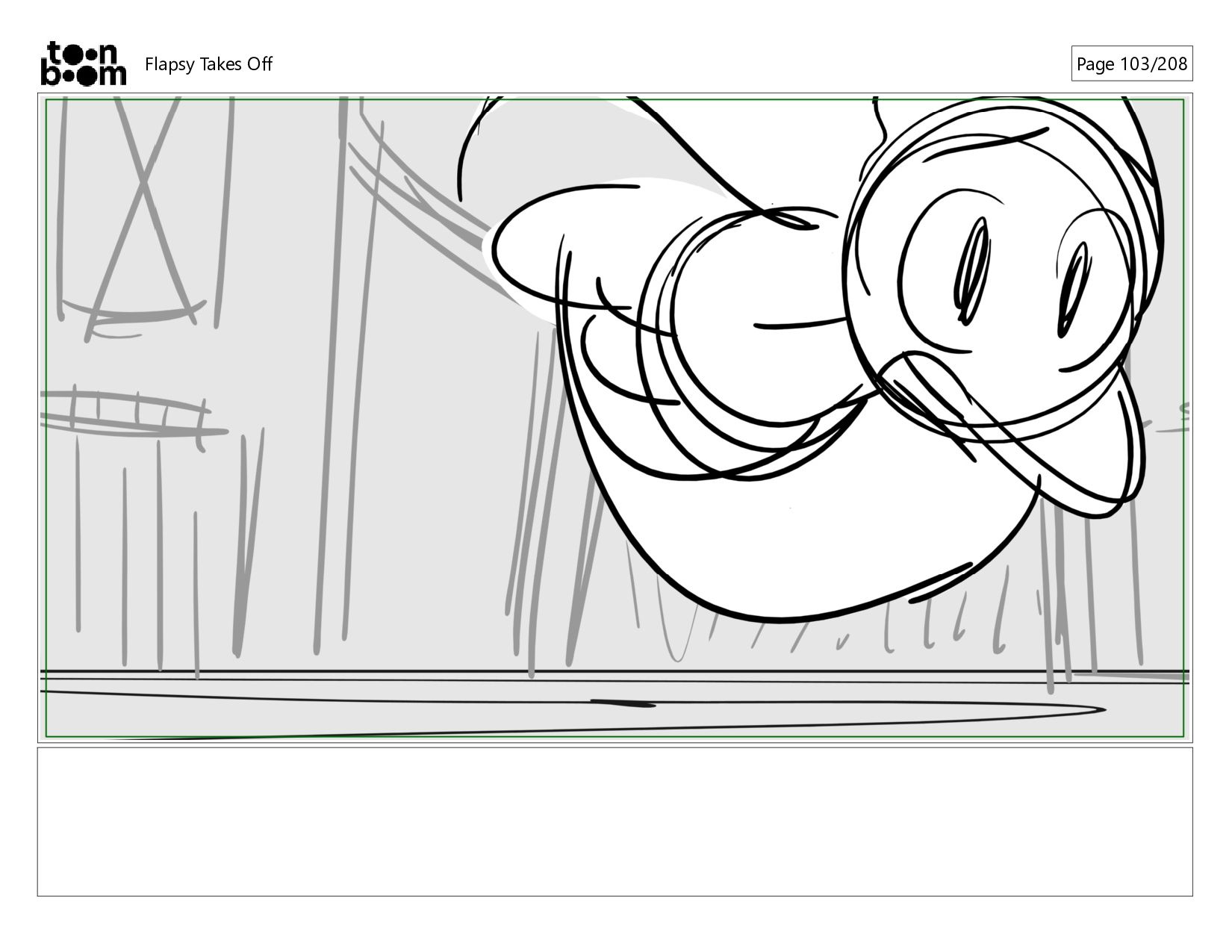Click the empty caption box below the panel

click(615, 821)
